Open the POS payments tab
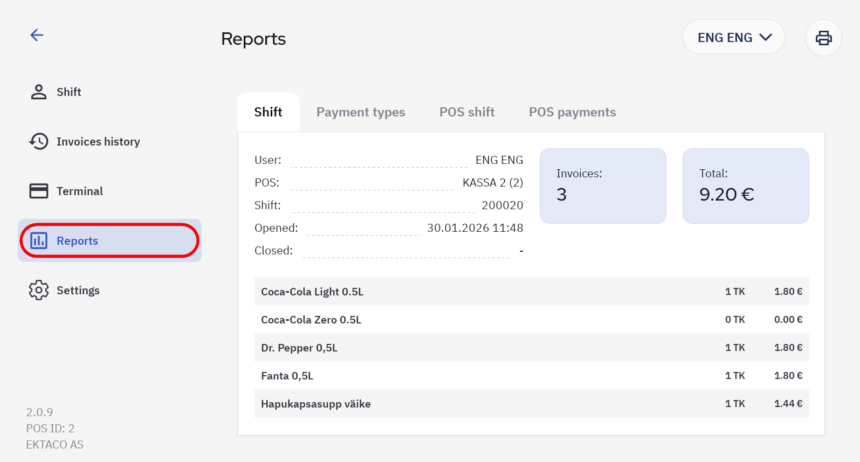This screenshot has width=860, height=462. [572, 112]
